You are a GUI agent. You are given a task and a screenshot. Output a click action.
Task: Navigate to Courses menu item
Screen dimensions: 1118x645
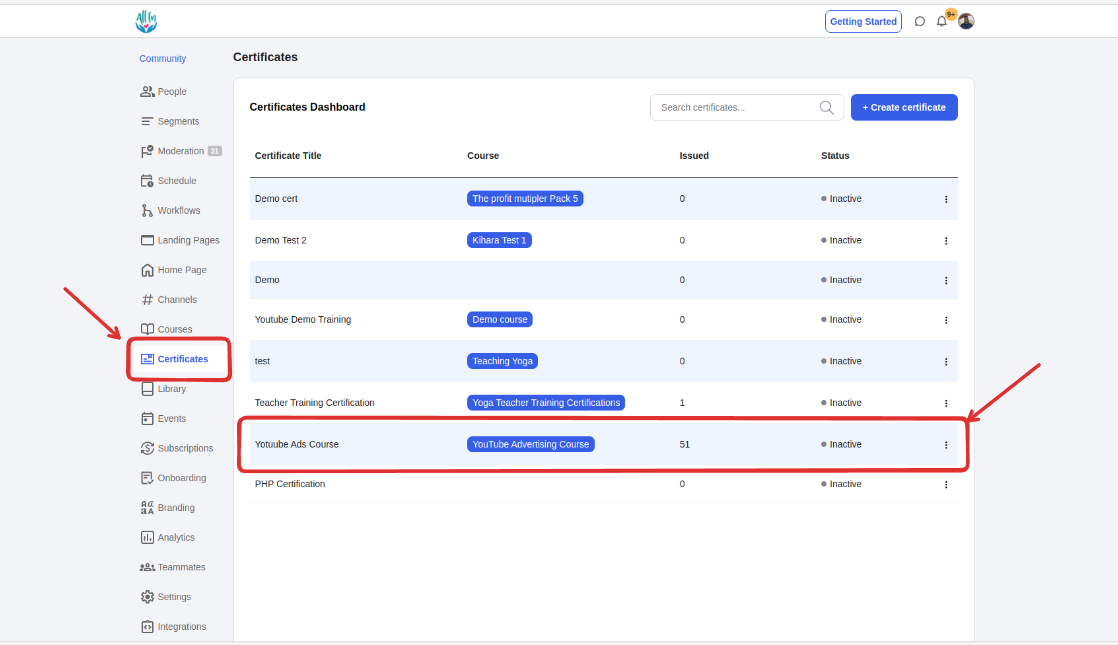click(x=175, y=329)
